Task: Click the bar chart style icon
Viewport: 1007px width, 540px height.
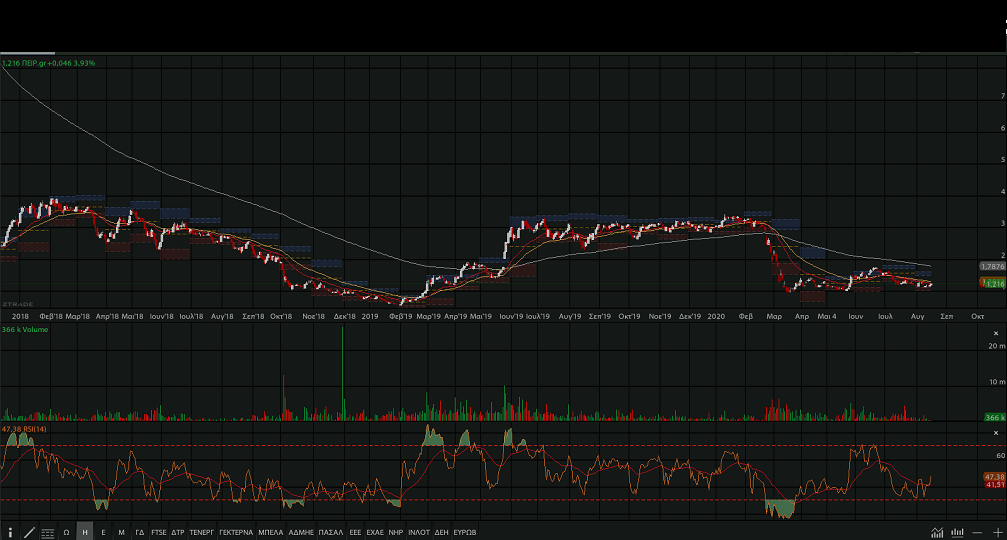Action: coord(957,532)
